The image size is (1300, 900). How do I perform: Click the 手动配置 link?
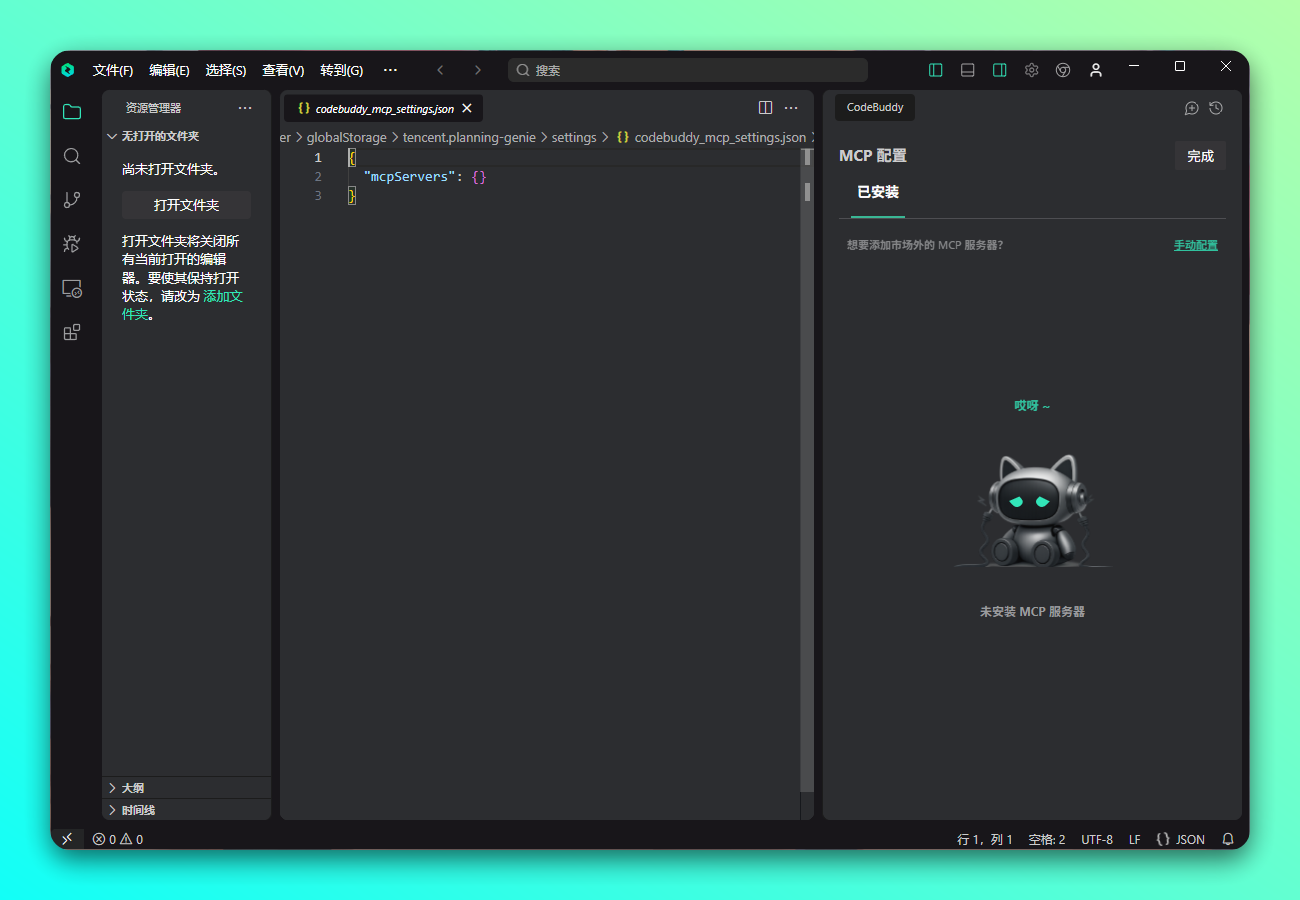[x=1195, y=245]
